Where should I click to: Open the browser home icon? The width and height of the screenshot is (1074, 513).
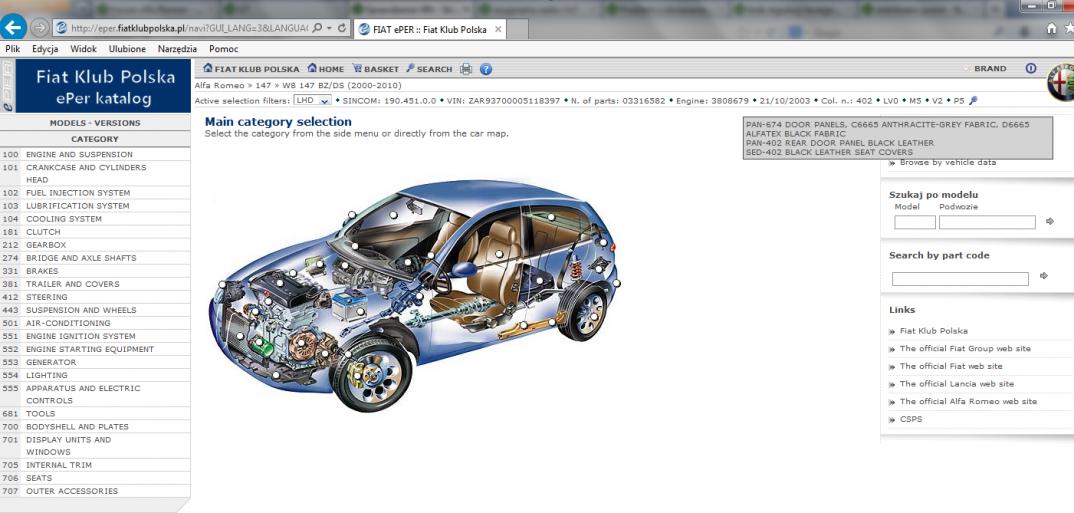click(x=1051, y=29)
